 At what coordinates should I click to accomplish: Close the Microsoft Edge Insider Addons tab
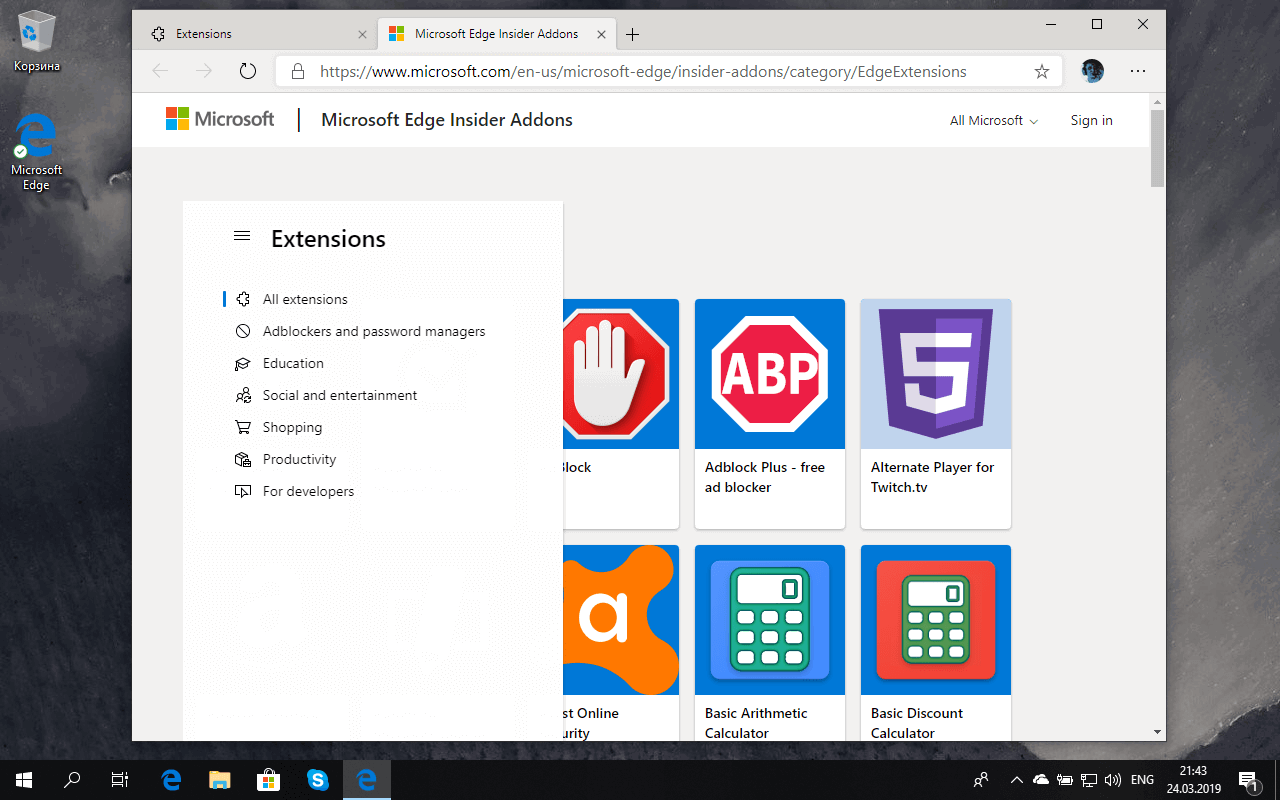(x=603, y=34)
